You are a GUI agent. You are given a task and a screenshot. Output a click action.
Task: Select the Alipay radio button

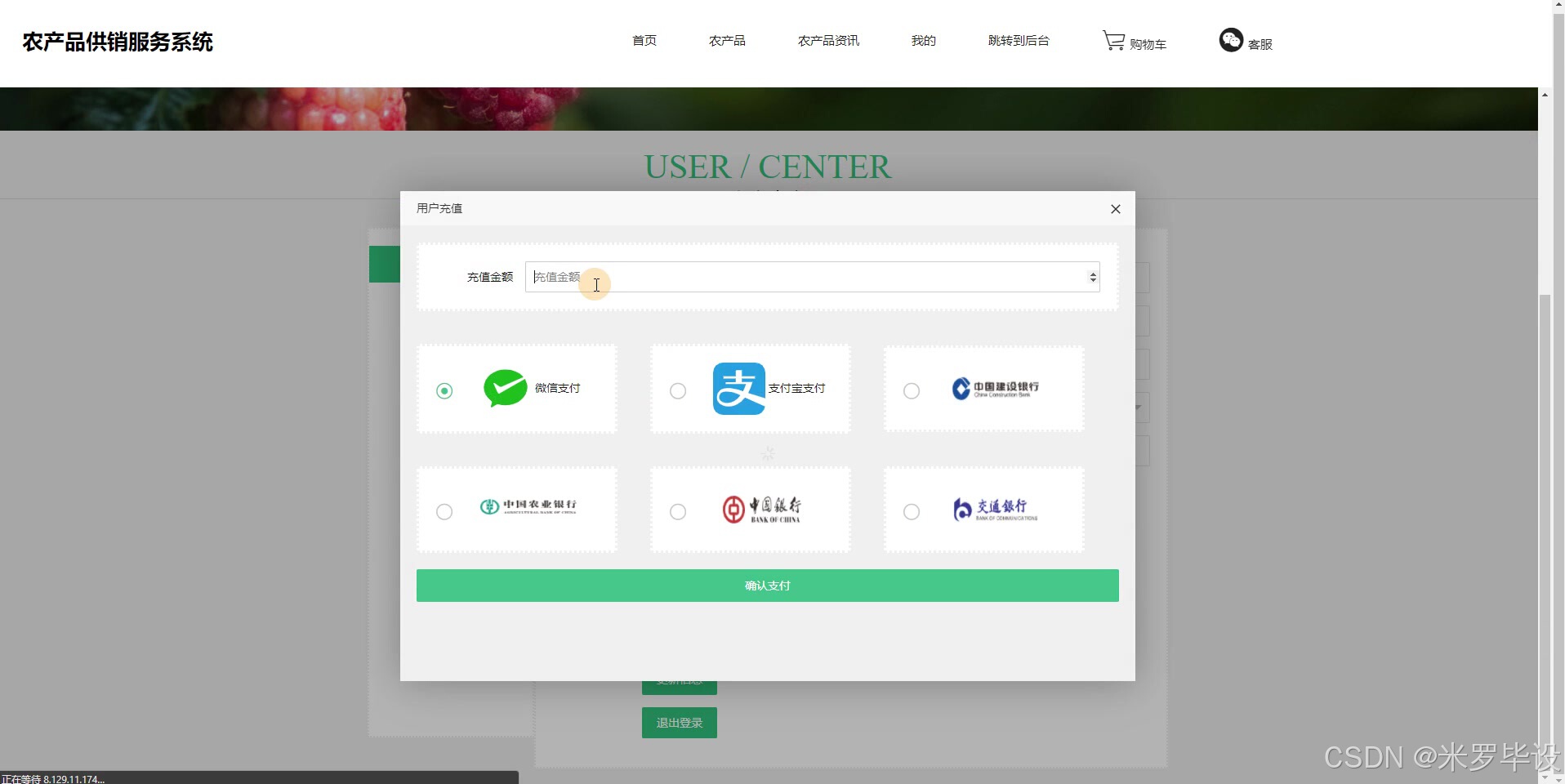(678, 391)
